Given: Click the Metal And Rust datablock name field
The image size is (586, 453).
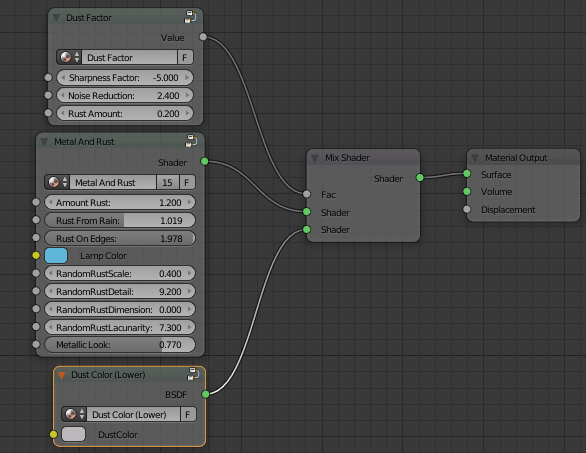Looking at the screenshot, I should [x=113, y=182].
